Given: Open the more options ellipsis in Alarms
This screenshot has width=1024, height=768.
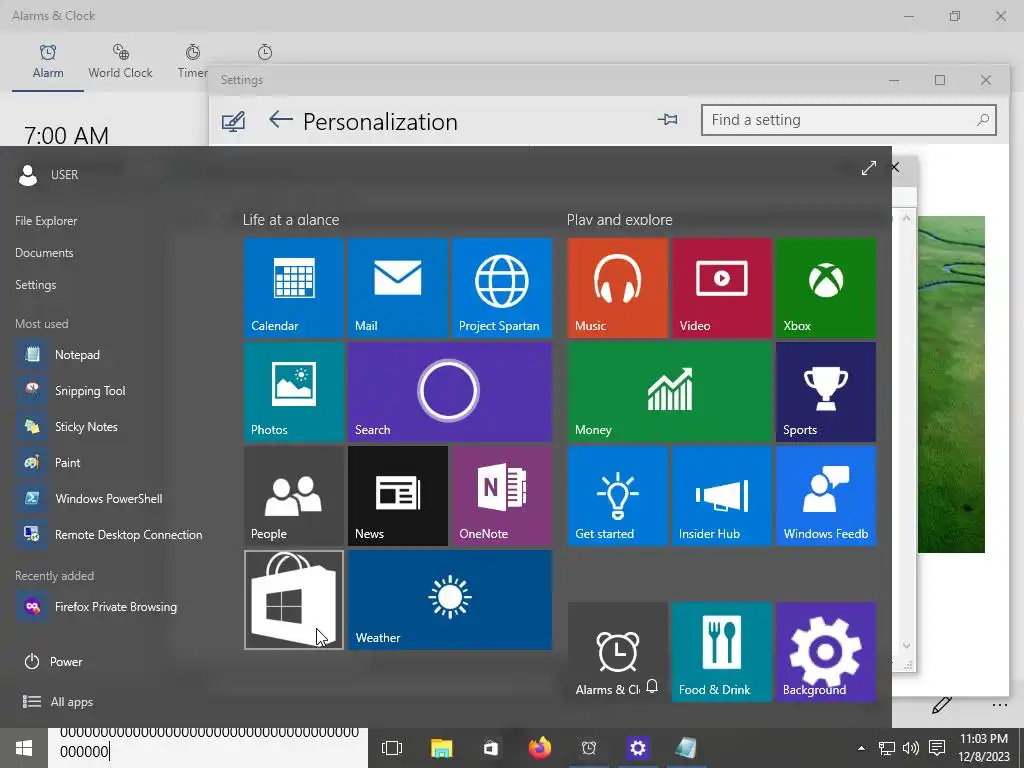Looking at the screenshot, I should click(x=999, y=705).
